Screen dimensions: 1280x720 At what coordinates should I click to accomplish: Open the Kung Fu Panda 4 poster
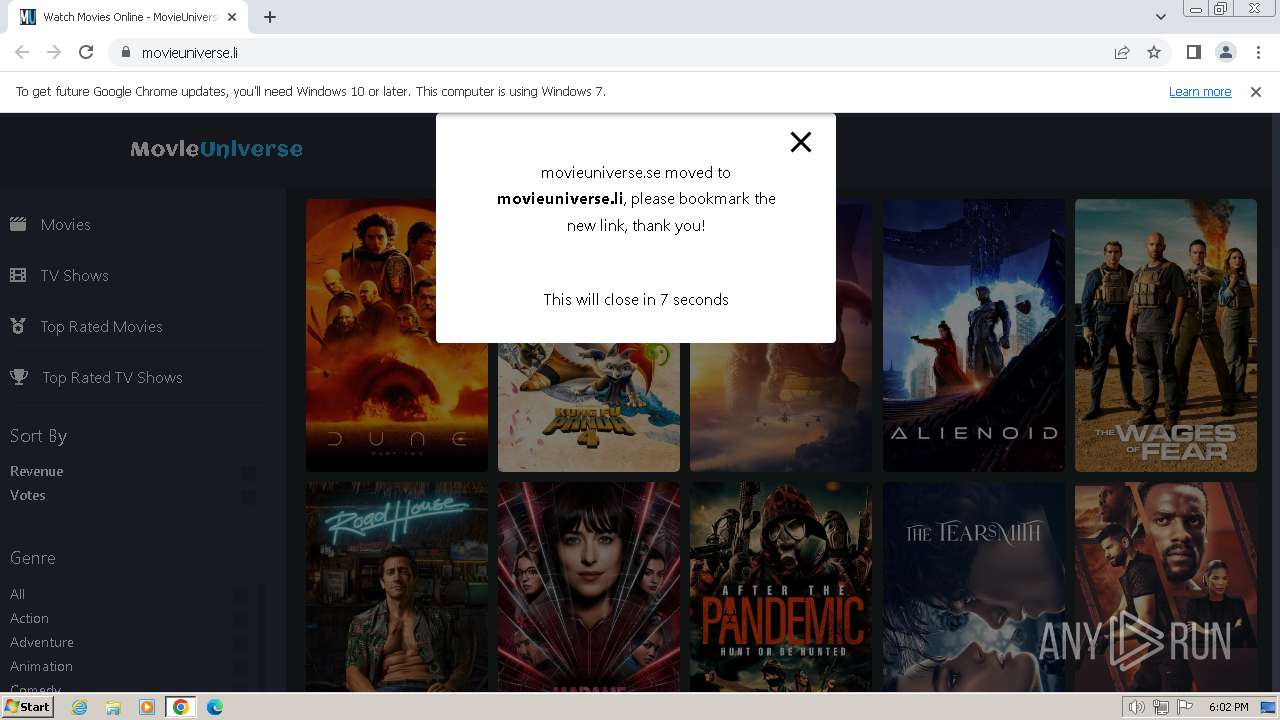pyautogui.click(x=589, y=407)
